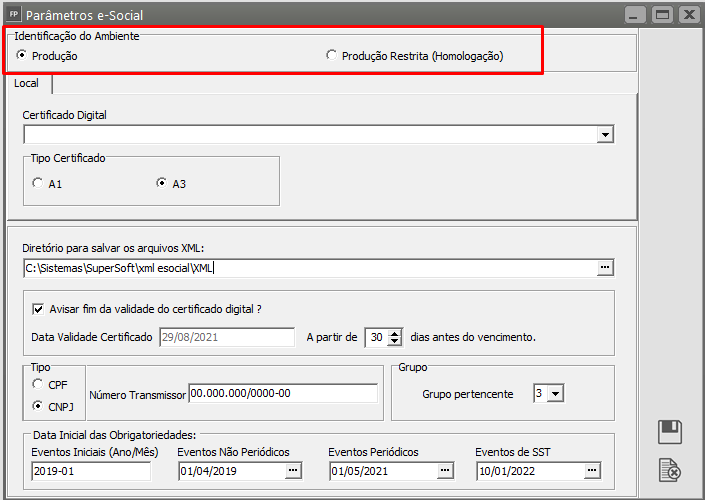
Task: Click the FP application icon in title bar
Action: [x=13, y=14]
